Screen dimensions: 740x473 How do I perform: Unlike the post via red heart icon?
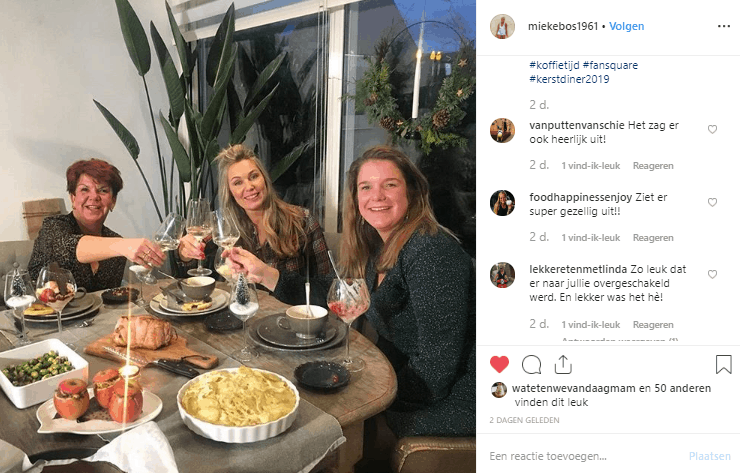pyautogui.click(x=499, y=364)
